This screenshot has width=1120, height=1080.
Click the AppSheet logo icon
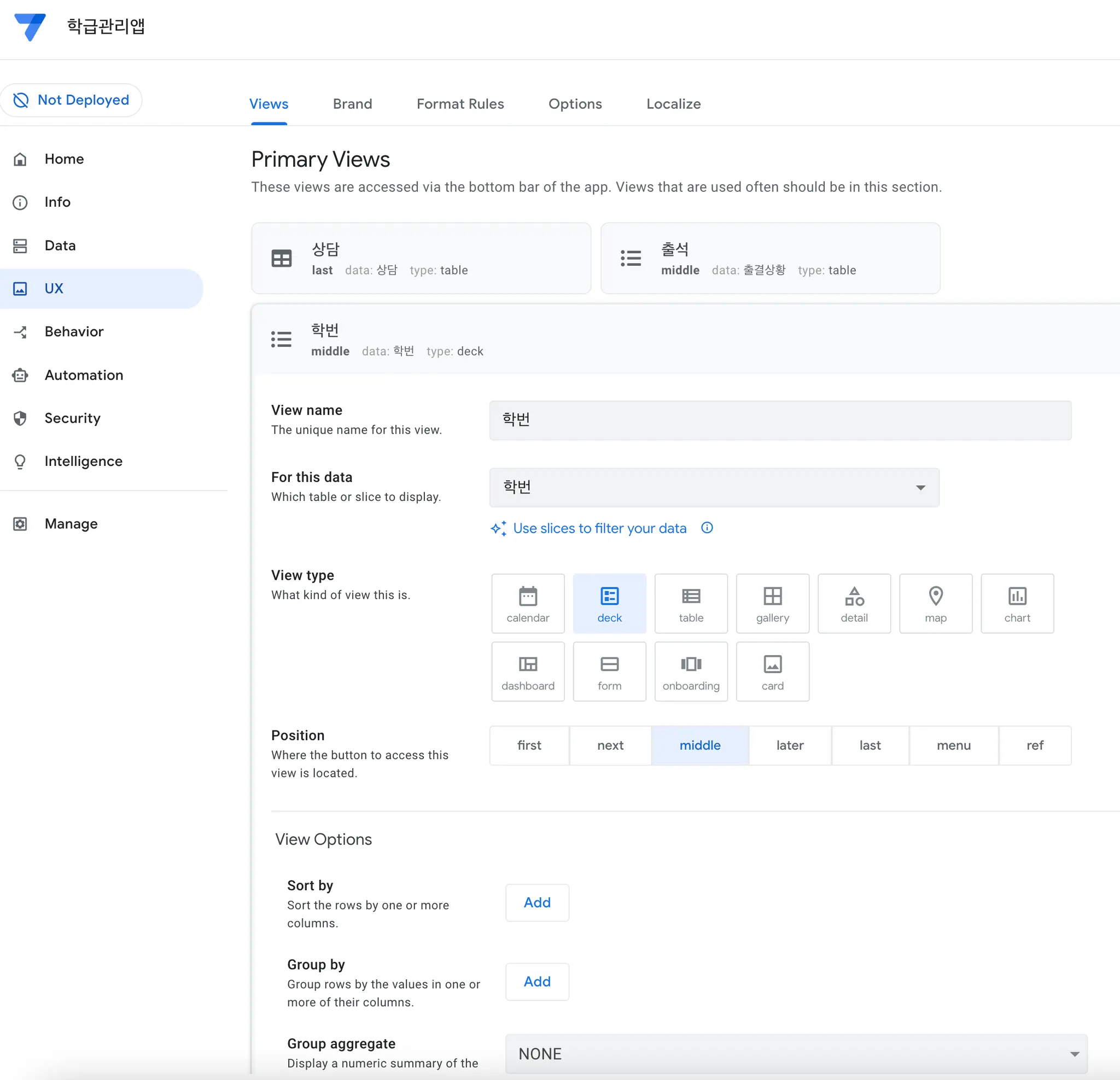coord(30,26)
